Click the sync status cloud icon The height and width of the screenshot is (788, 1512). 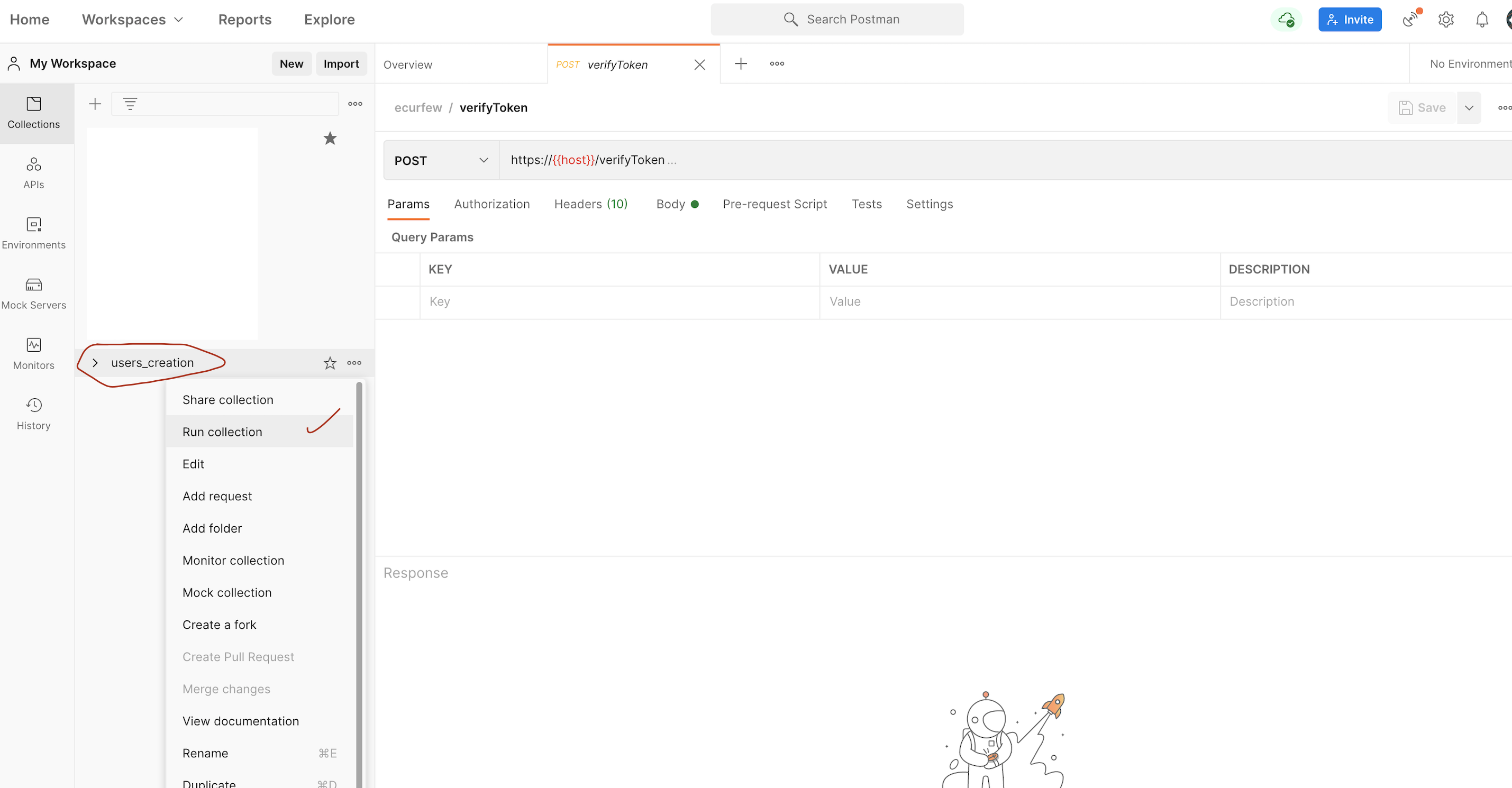(1286, 20)
